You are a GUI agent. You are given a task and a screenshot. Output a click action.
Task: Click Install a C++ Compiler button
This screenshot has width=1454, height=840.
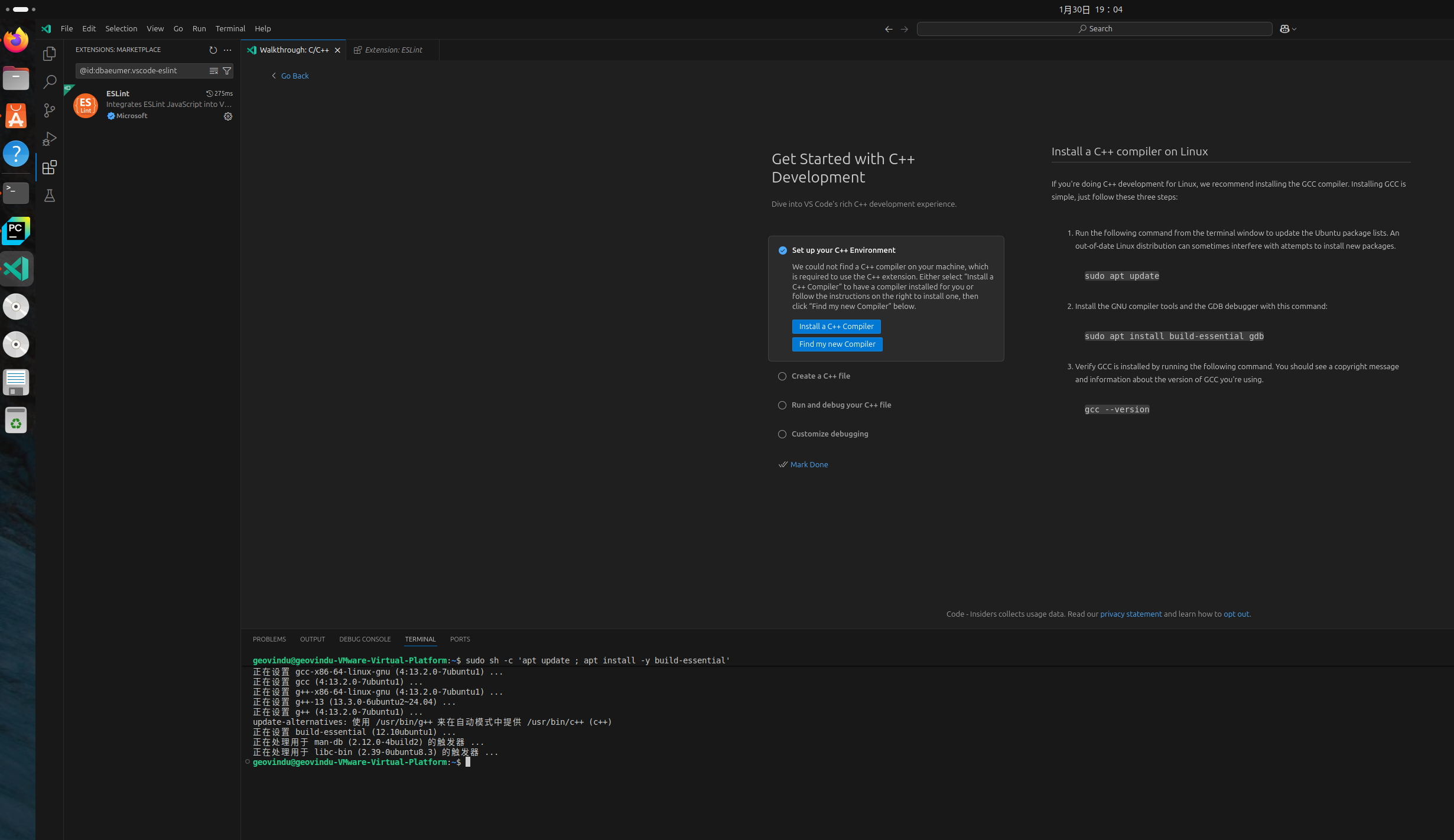tap(836, 327)
